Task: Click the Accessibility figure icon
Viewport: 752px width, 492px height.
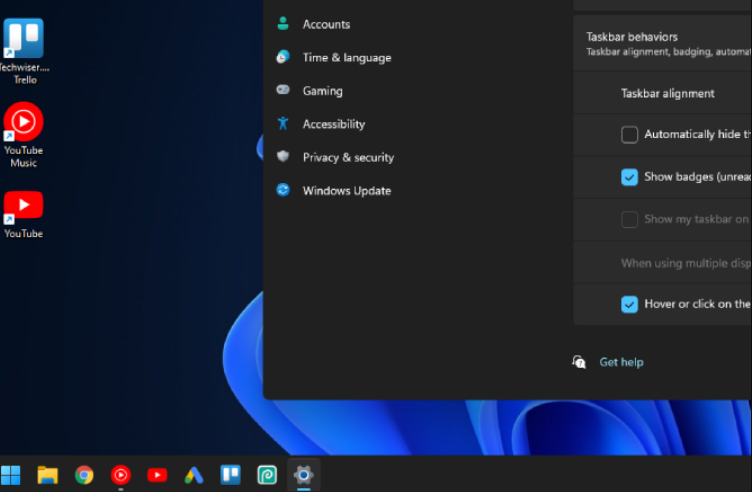Action: [283, 123]
